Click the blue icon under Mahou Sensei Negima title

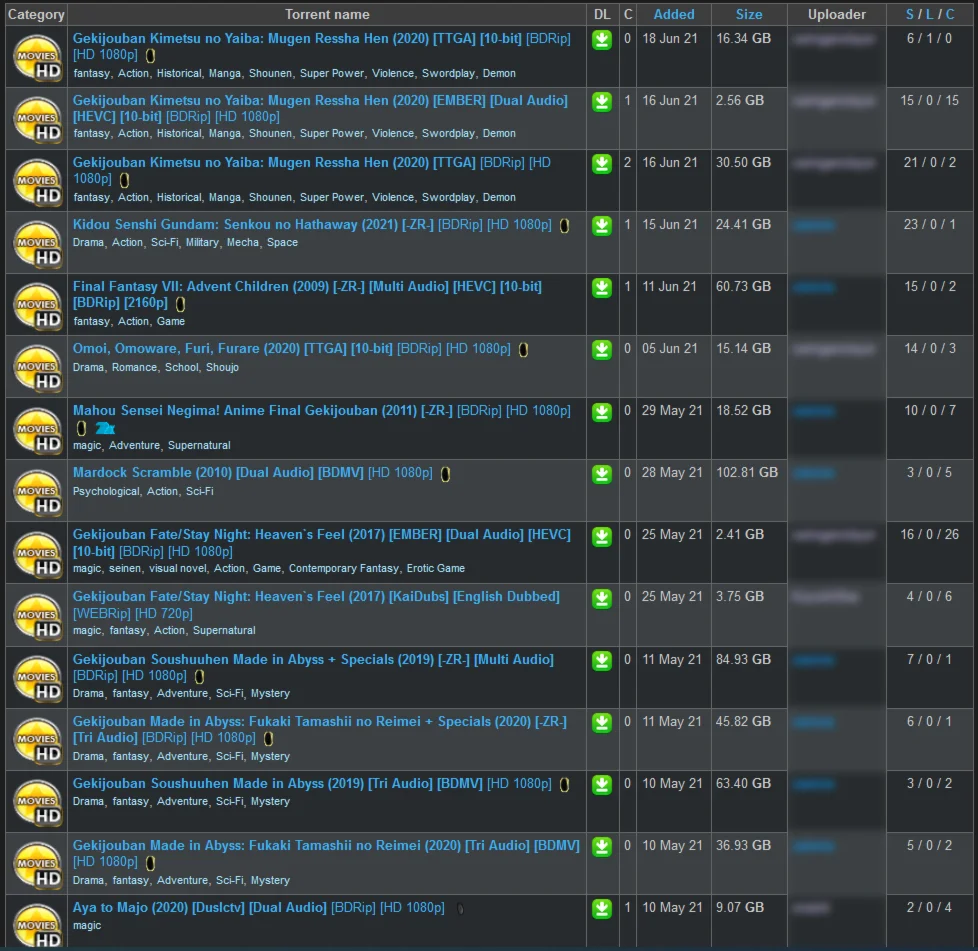coord(105,428)
